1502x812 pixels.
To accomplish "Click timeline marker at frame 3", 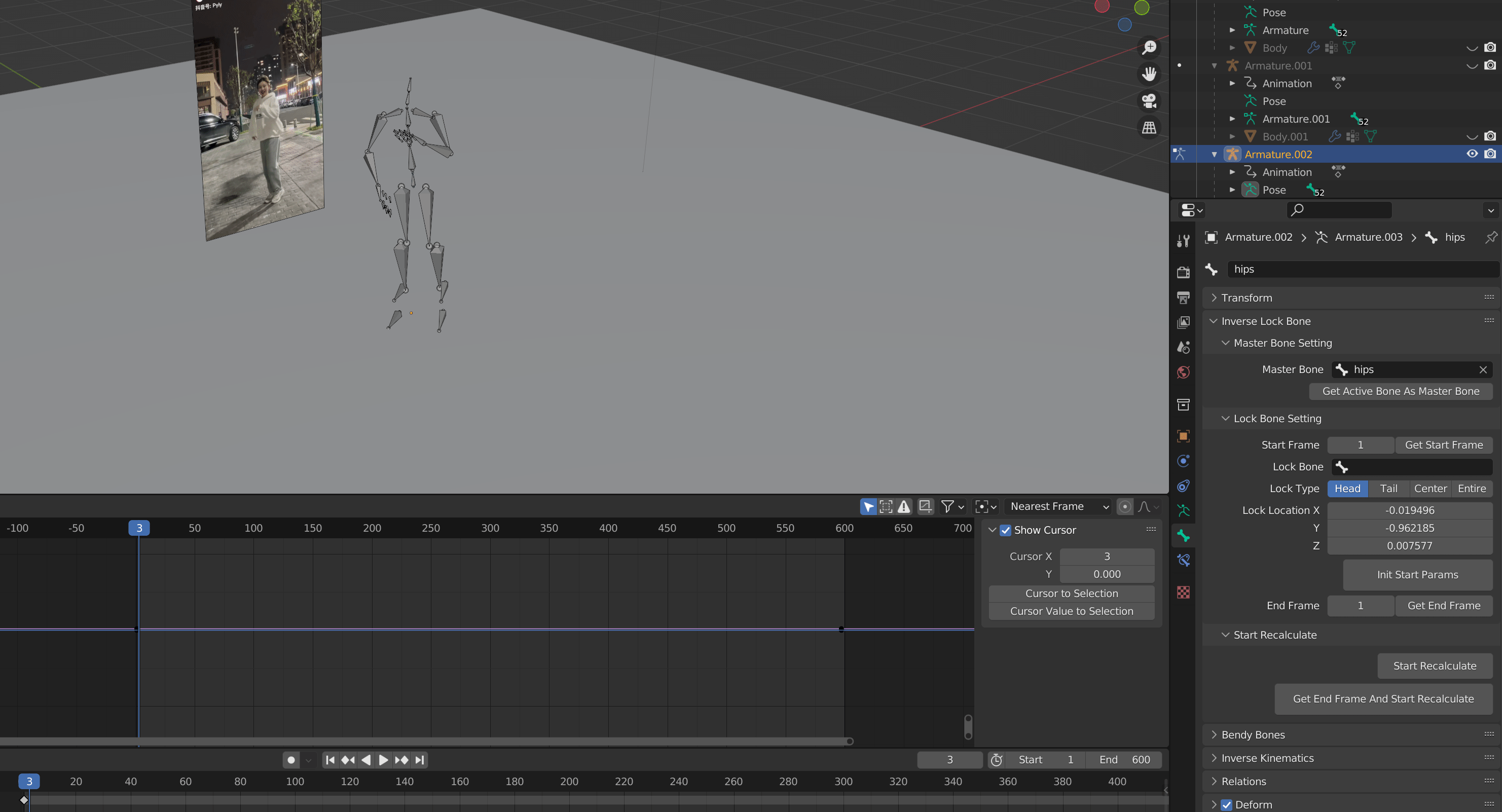I will tap(139, 527).
